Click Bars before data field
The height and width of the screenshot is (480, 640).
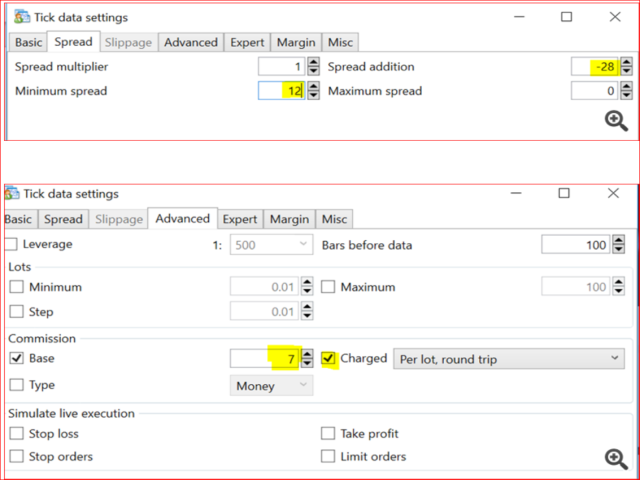click(576, 244)
